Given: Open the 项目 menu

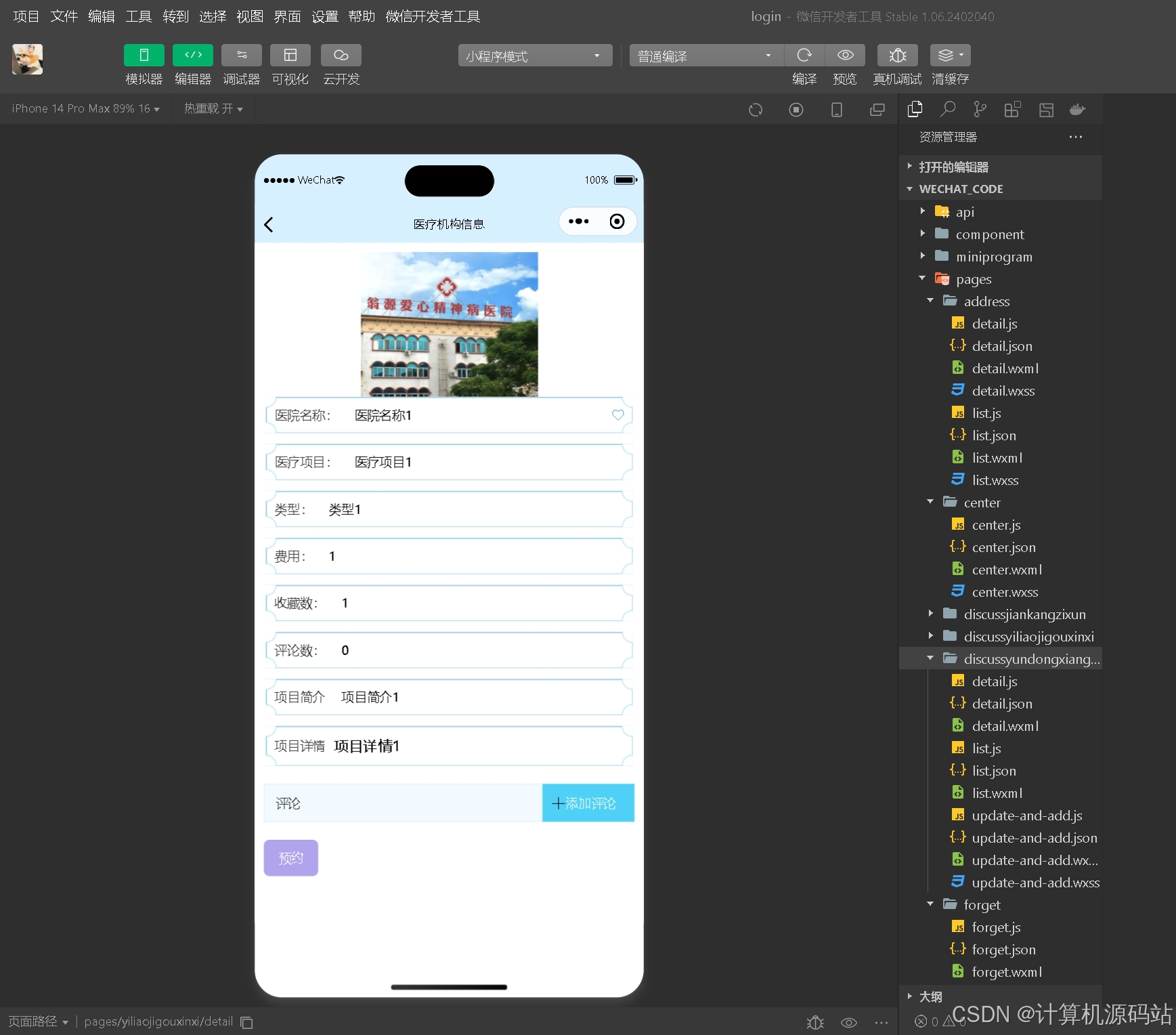Looking at the screenshot, I should (26, 16).
